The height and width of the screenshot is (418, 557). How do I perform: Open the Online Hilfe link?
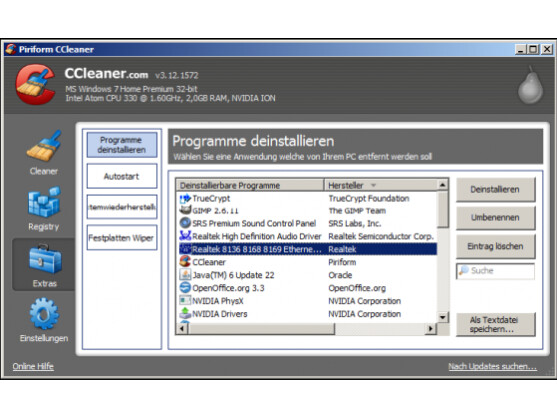point(33,366)
